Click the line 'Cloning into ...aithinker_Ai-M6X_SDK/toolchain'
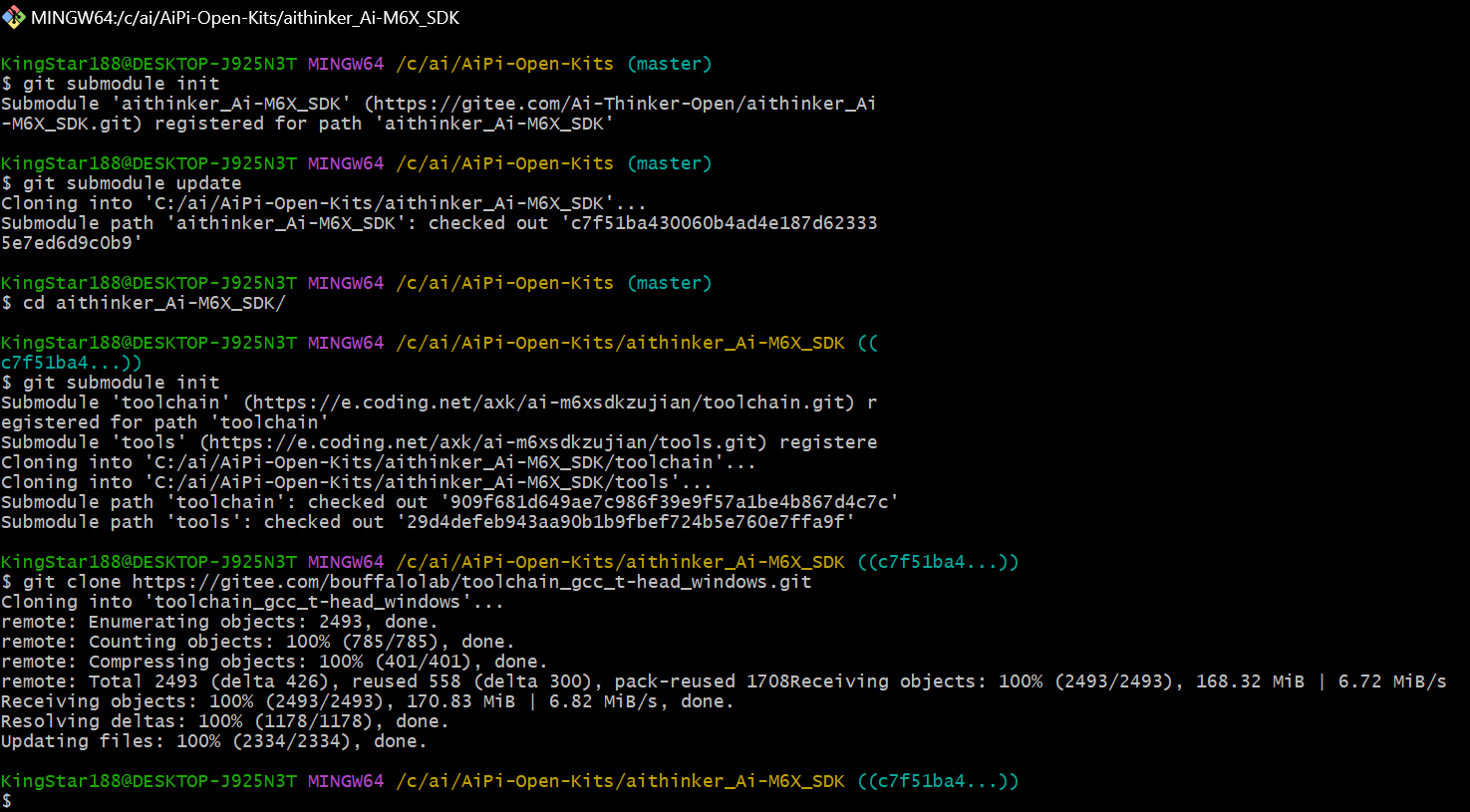Viewport: 1470px width, 812px height. [379, 462]
